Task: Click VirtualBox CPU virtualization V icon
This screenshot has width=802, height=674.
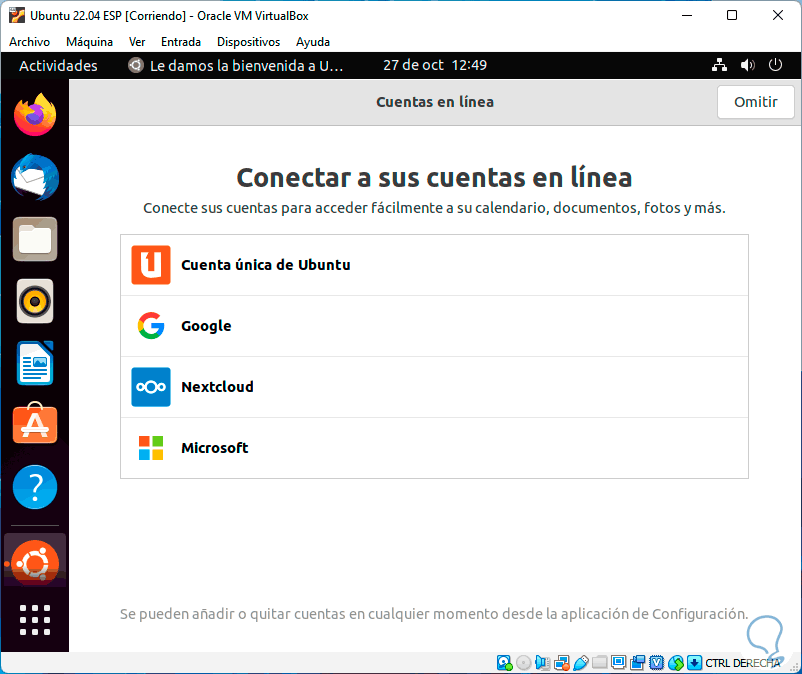Action: click(657, 663)
